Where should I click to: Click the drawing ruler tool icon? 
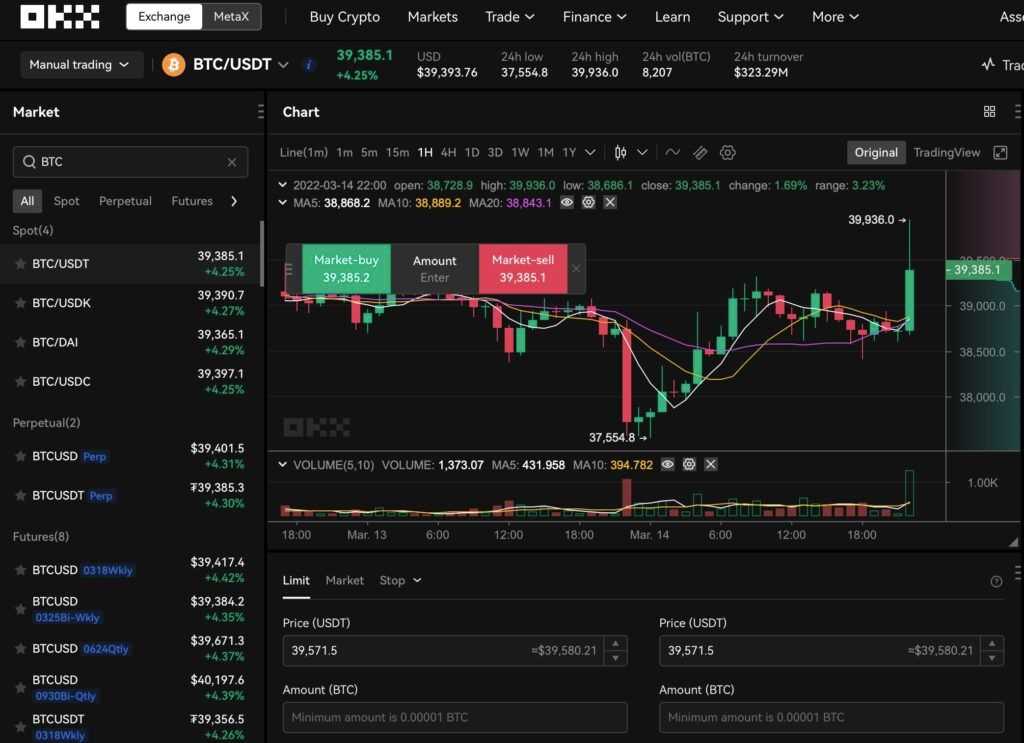(x=700, y=153)
